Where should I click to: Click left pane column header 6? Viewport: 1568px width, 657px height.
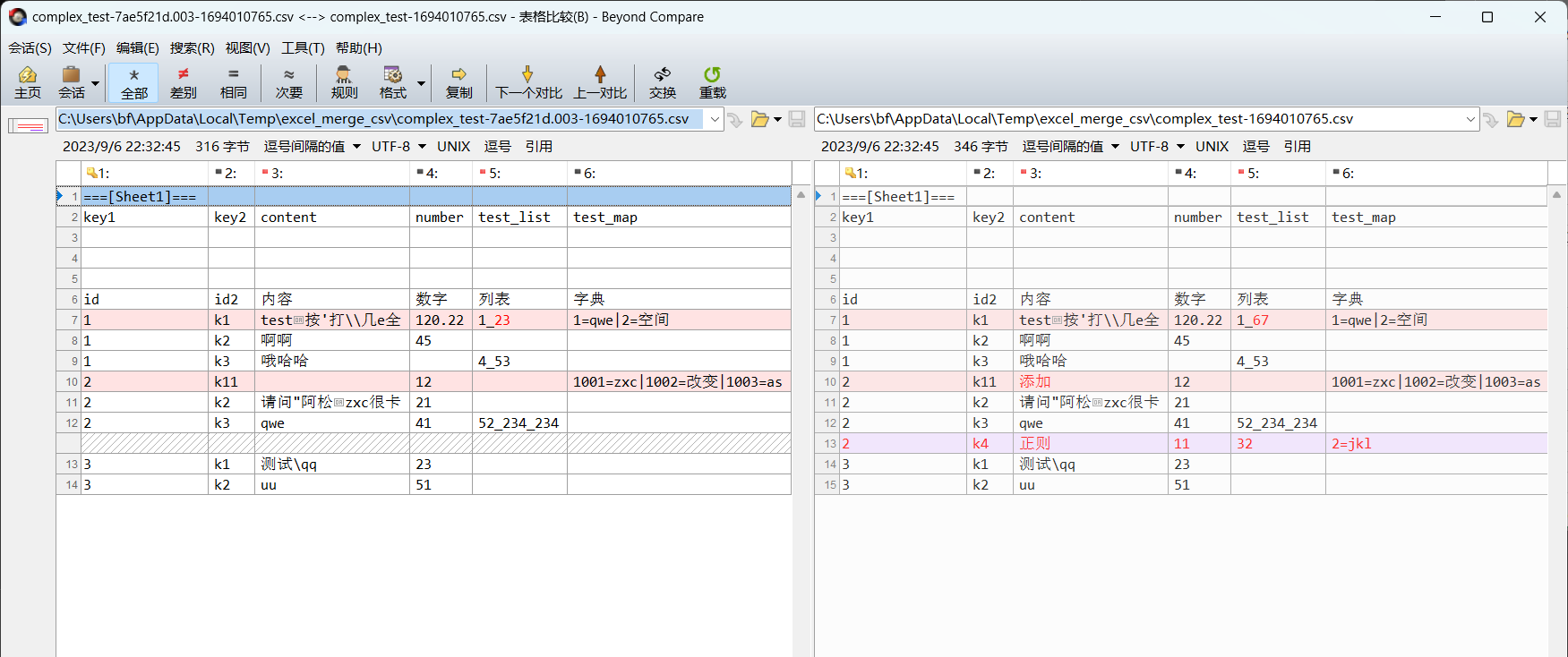(680, 174)
